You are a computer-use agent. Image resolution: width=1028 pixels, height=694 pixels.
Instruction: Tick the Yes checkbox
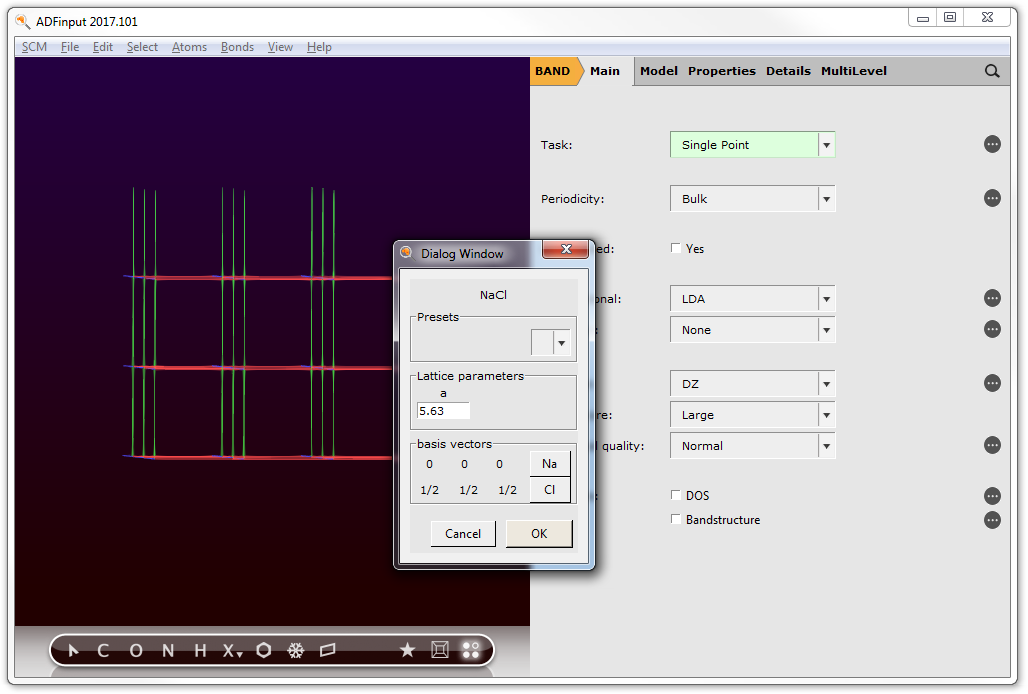click(676, 249)
